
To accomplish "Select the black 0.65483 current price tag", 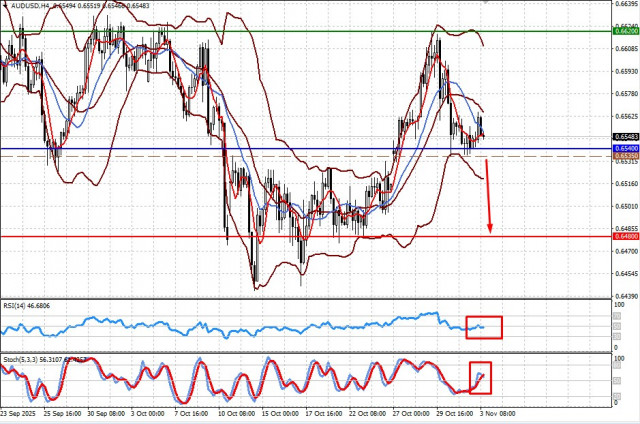I will 626,137.
